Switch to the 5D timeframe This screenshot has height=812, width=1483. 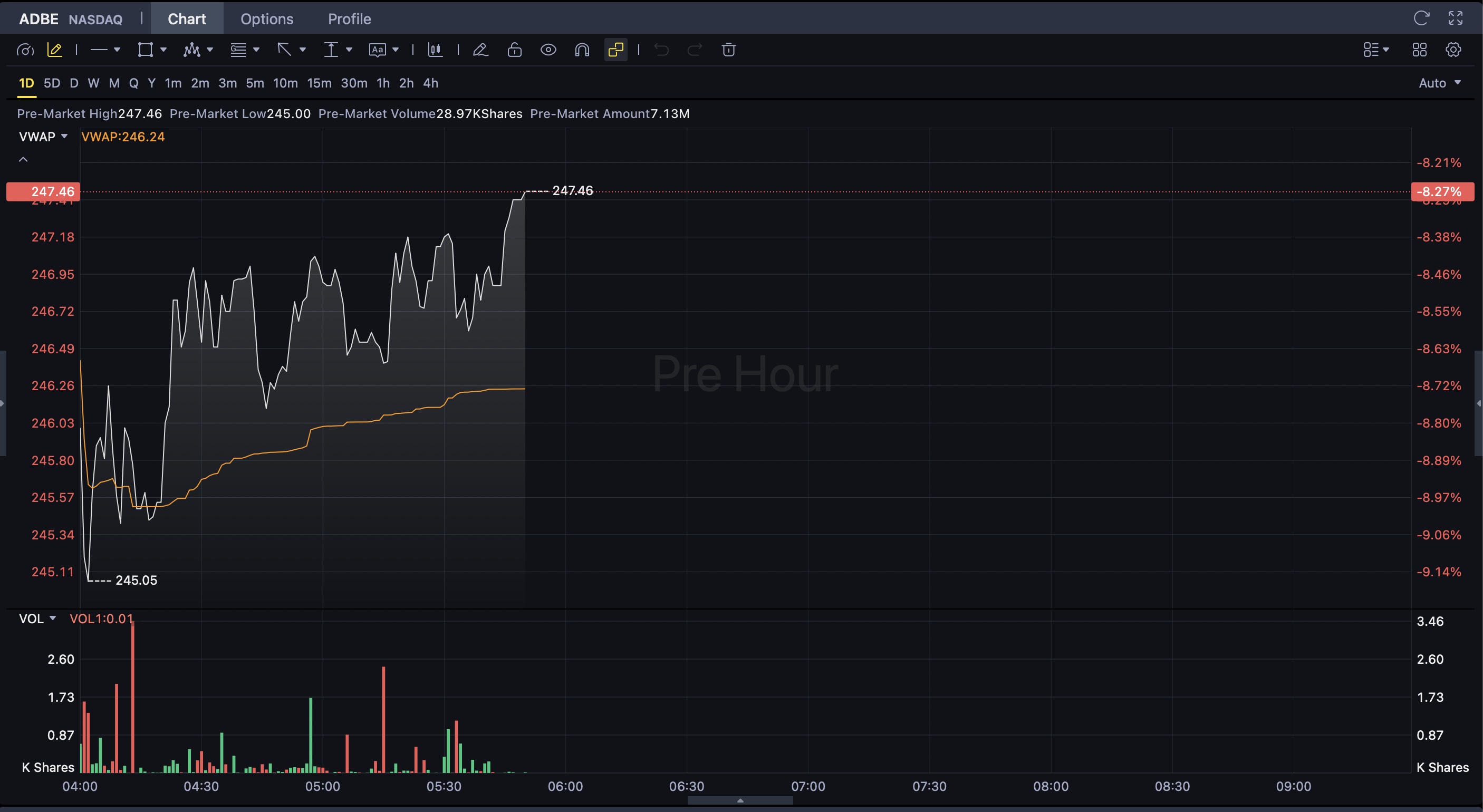pos(52,83)
